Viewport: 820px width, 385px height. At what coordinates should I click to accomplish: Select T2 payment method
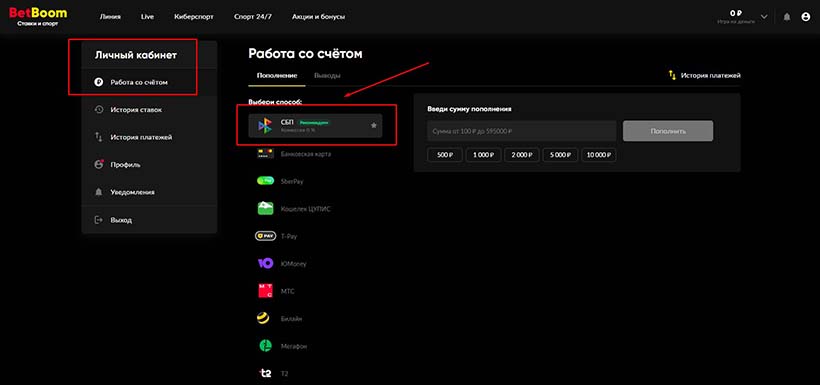[x=315, y=373]
